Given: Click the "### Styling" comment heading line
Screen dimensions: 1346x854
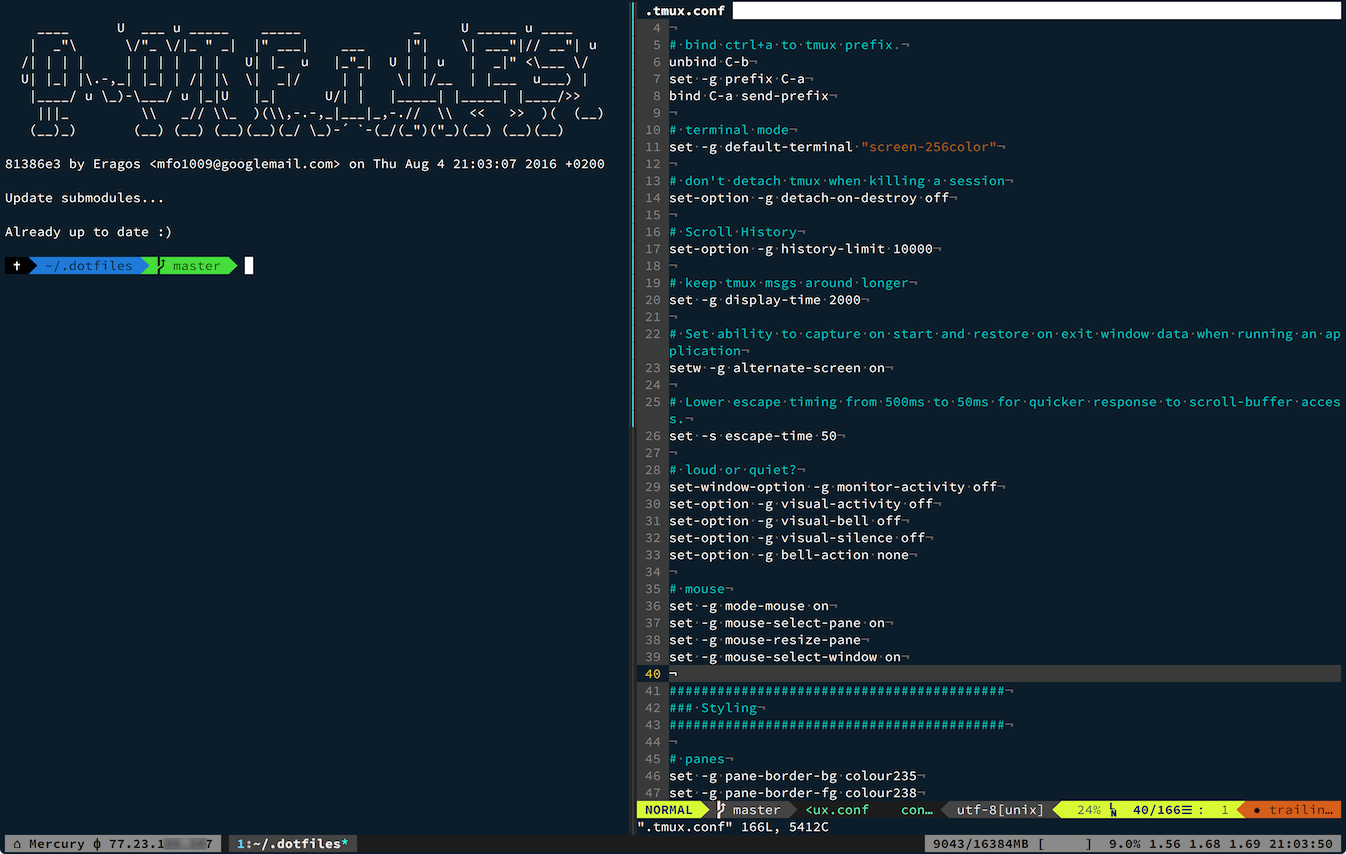Looking at the screenshot, I should 713,708.
